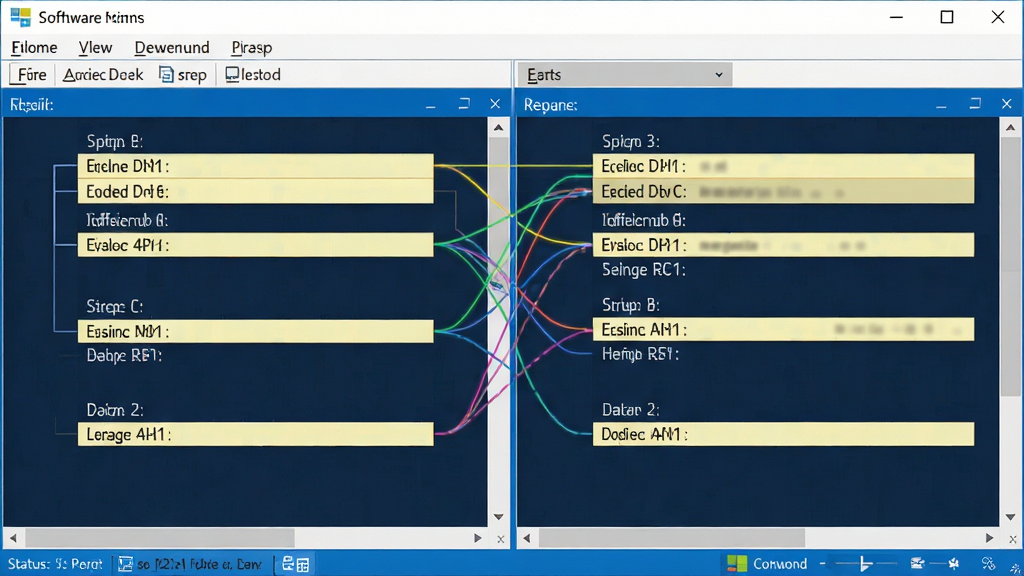Close the Rbseiit panel

point(495,104)
